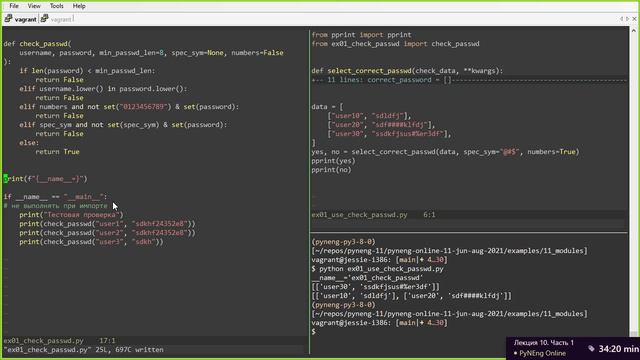This screenshot has width=640, height=360.
Task: Click the 'elif numbers and not set' line
Action: pyautogui.click(x=129, y=107)
